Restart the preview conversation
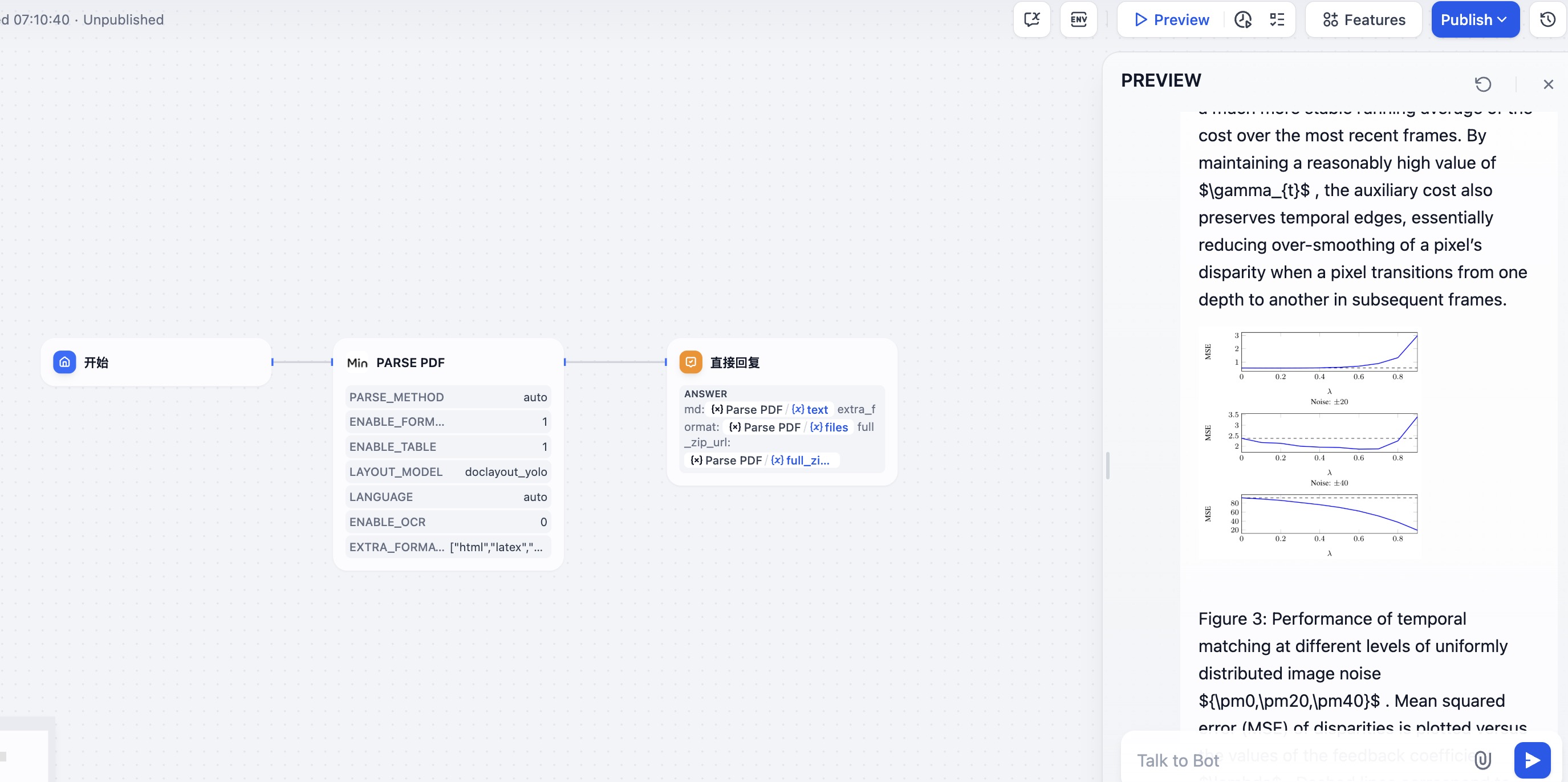Screen dimensions: 1568x782 1483,84
